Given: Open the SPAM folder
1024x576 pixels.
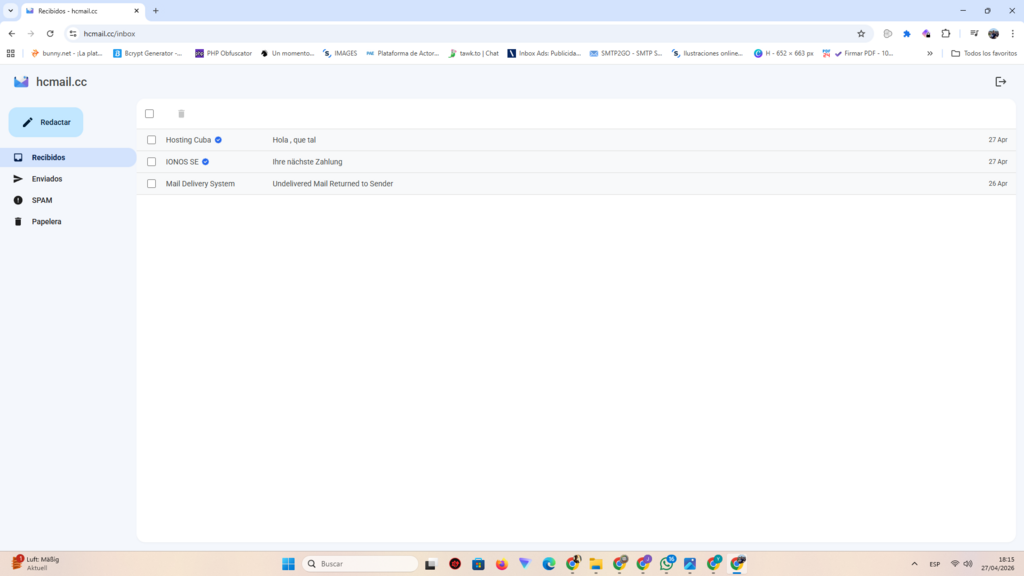Looking at the screenshot, I should point(41,200).
